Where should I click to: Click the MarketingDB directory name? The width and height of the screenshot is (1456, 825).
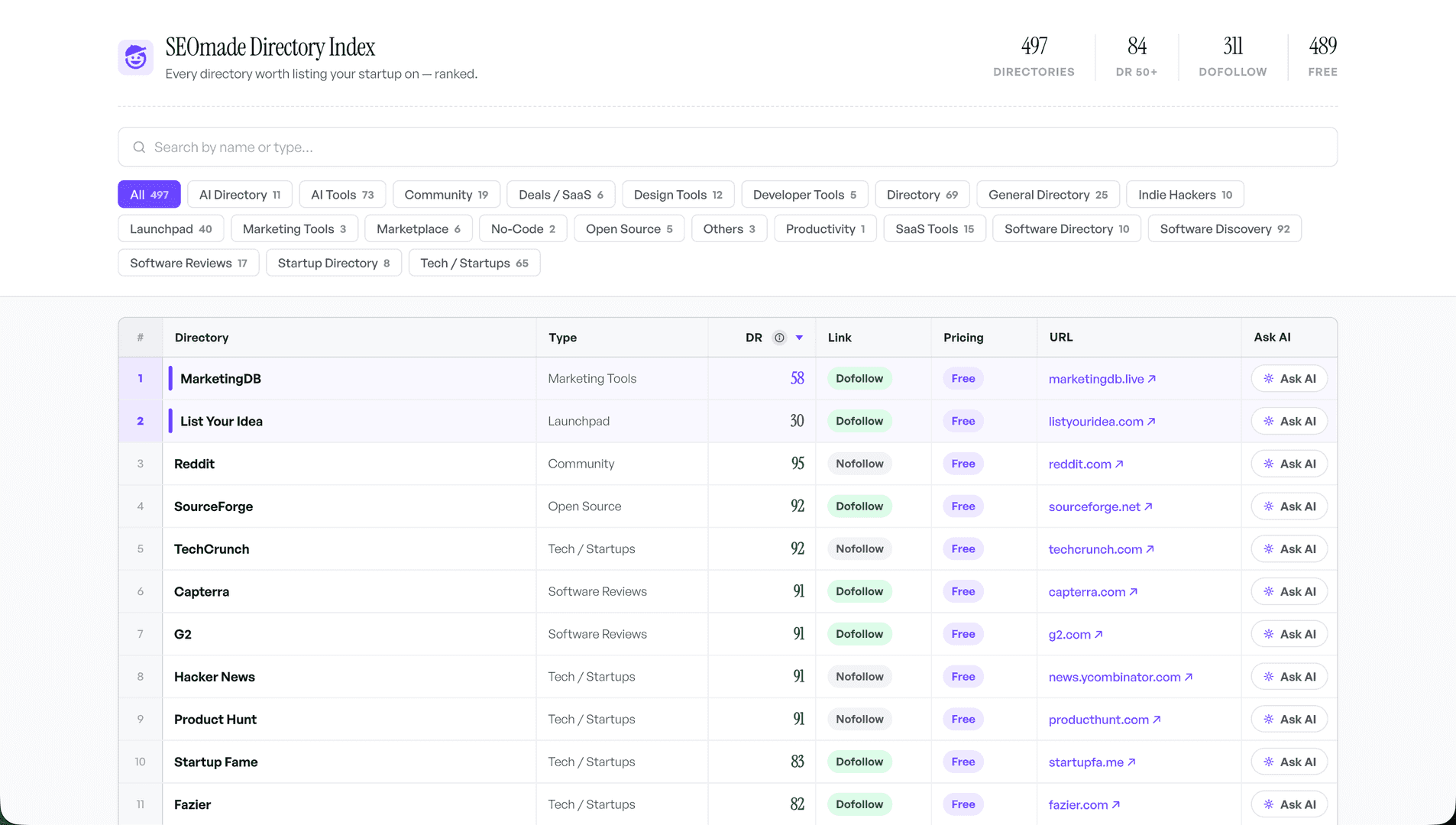[x=221, y=379]
